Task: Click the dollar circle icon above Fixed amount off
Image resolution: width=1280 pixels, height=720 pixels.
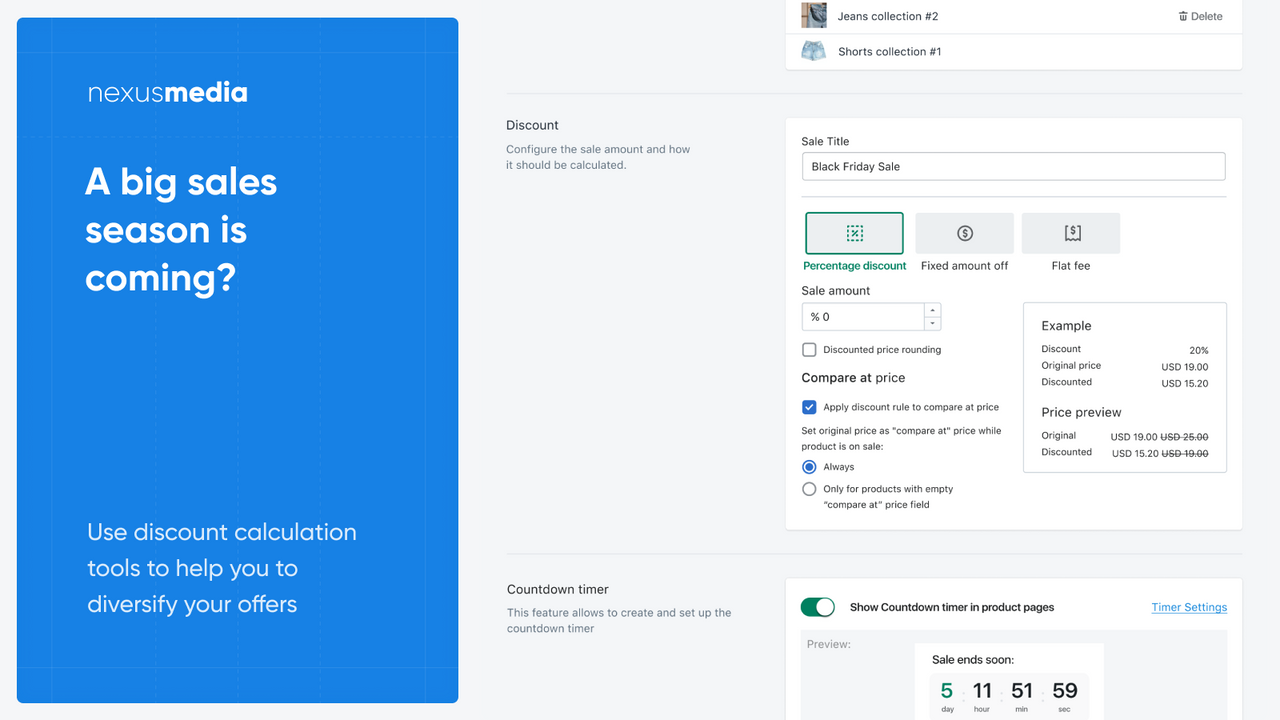Action: click(964, 232)
